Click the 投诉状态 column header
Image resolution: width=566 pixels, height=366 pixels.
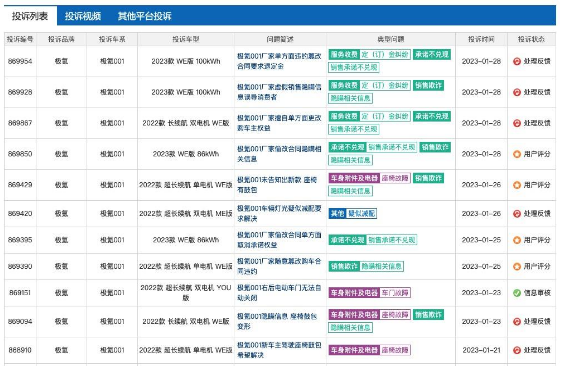(531, 39)
